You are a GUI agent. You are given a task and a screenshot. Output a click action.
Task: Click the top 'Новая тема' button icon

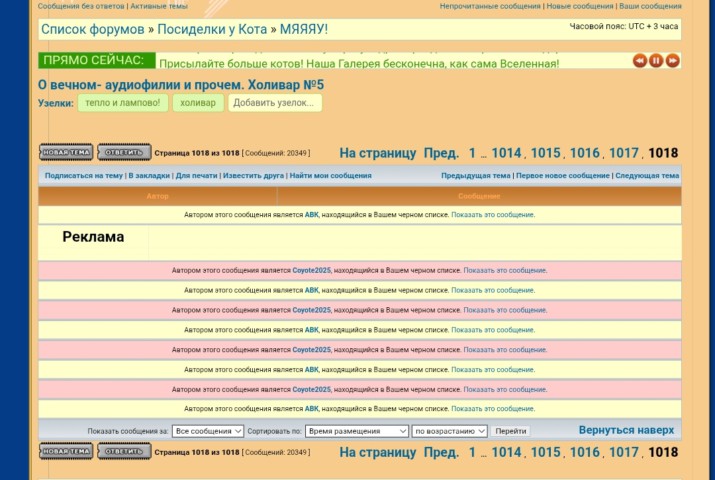click(x=66, y=153)
